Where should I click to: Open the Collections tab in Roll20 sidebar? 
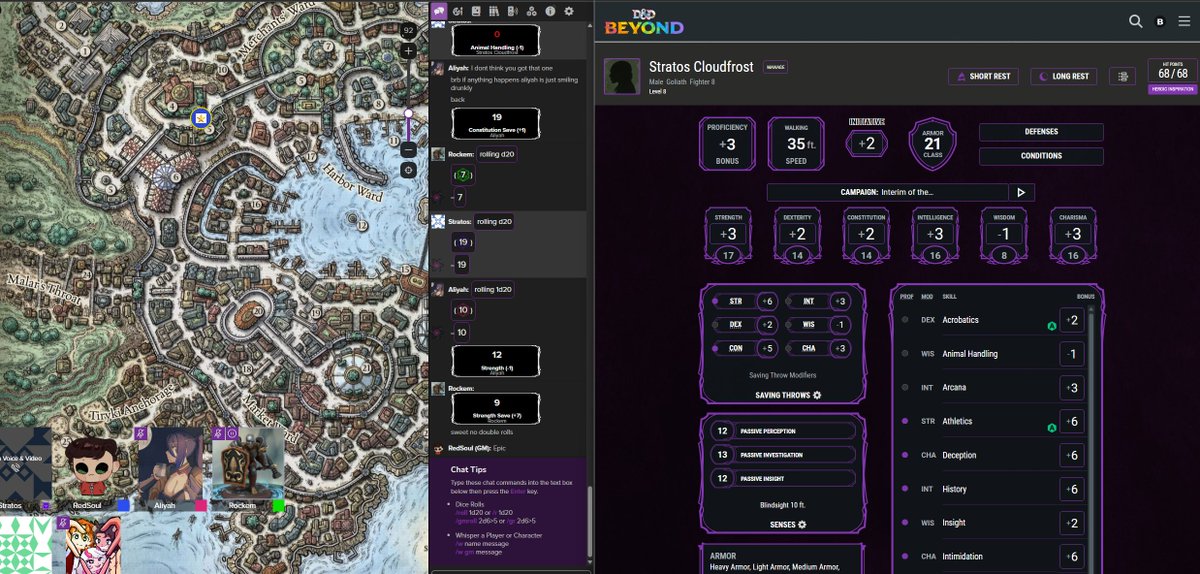[532, 11]
